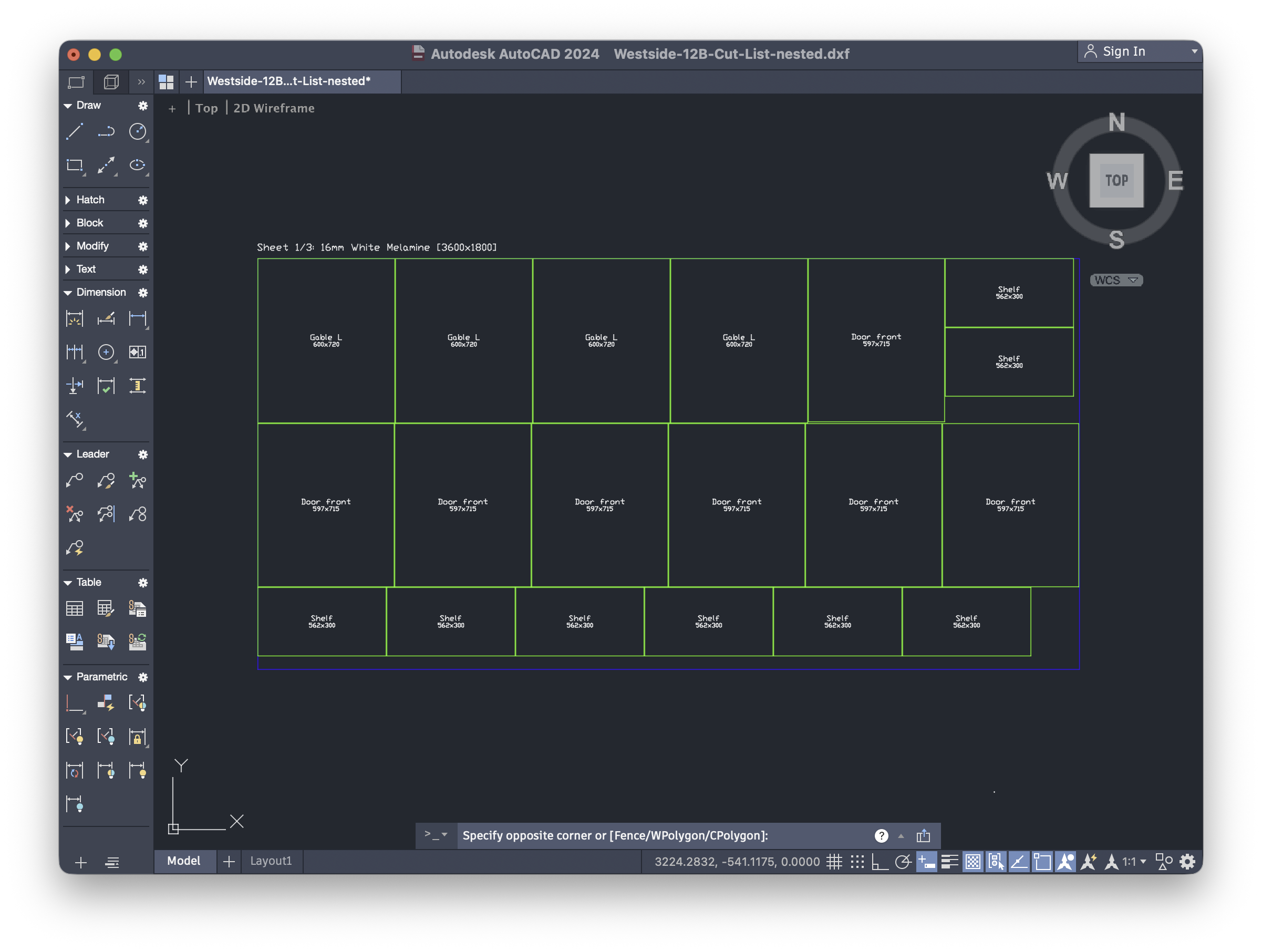Select the Polyline tool
This screenshot has height=952, width=1262.
[x=106, y=132]
